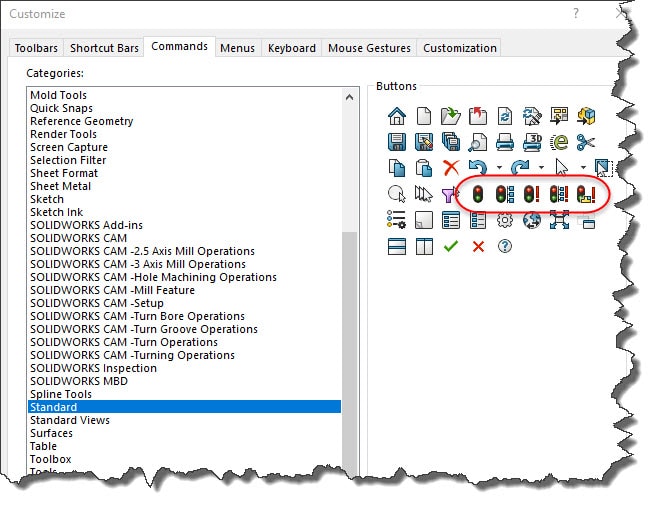Click the large red Delete X icon

pyautogui.click(x=451, y=168)
